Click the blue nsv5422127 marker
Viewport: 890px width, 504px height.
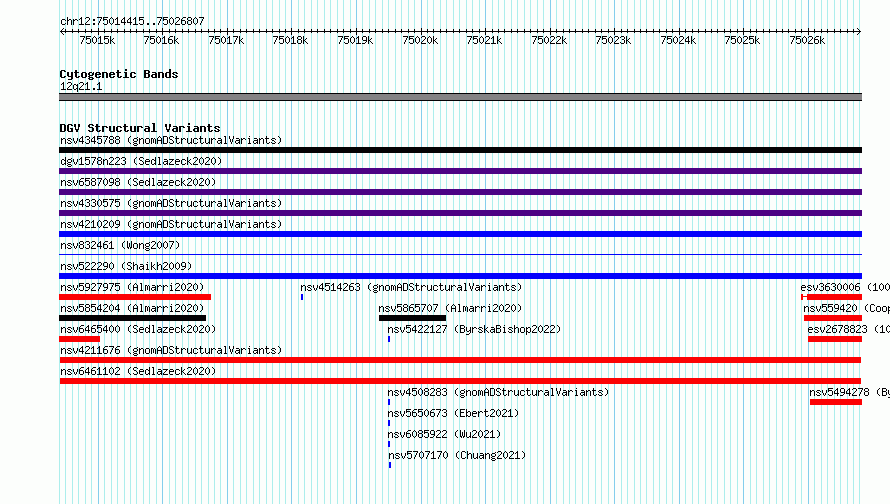coord(389,339)
